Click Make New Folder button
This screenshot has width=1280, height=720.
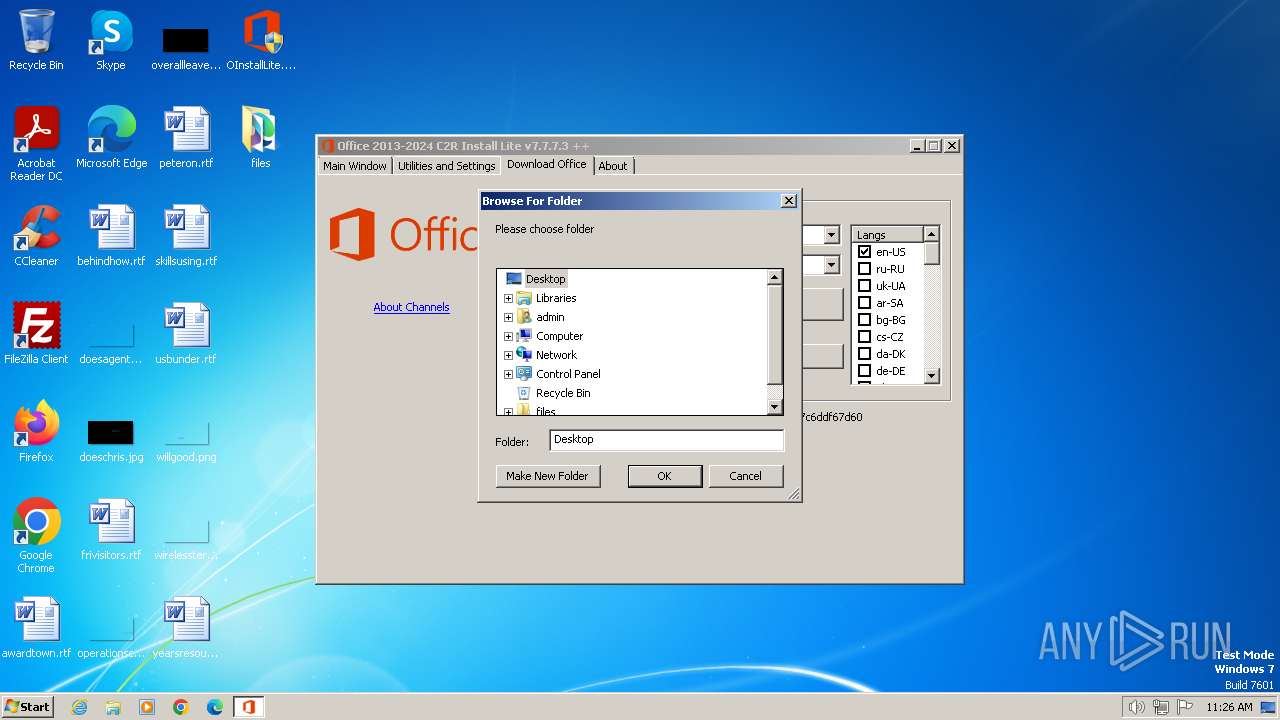(547, 476)
